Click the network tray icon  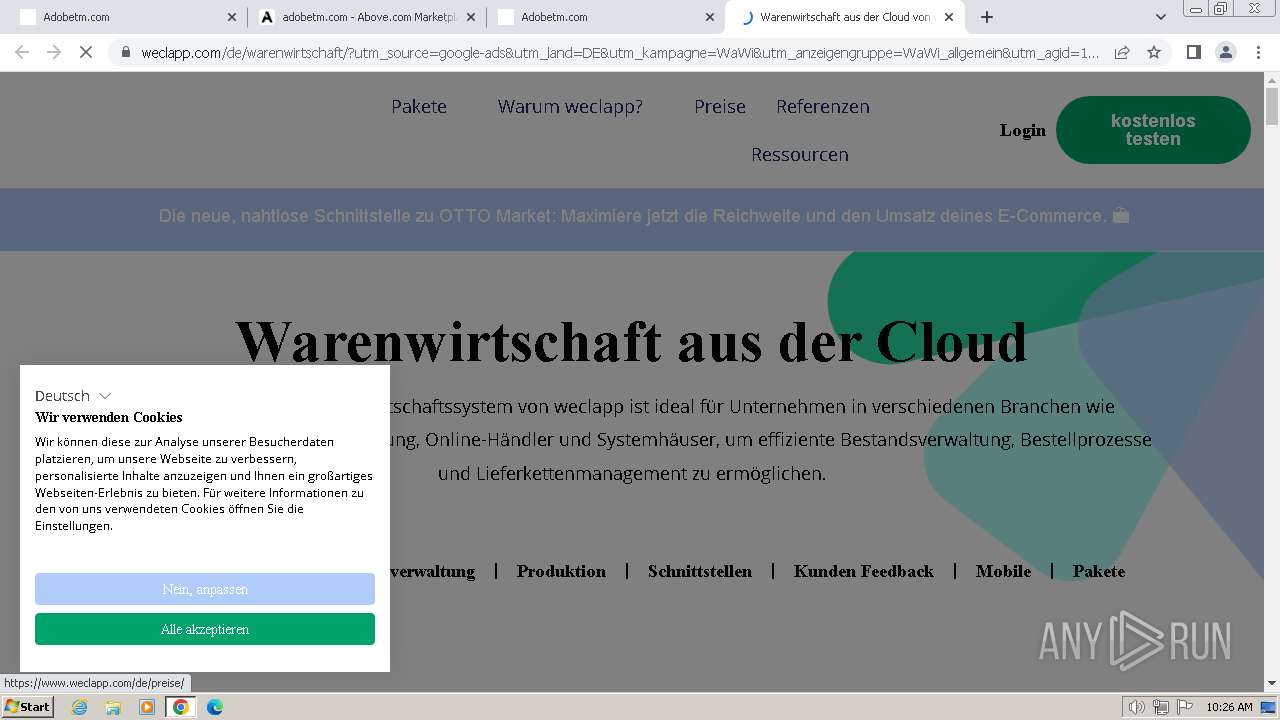(1161, 707)
